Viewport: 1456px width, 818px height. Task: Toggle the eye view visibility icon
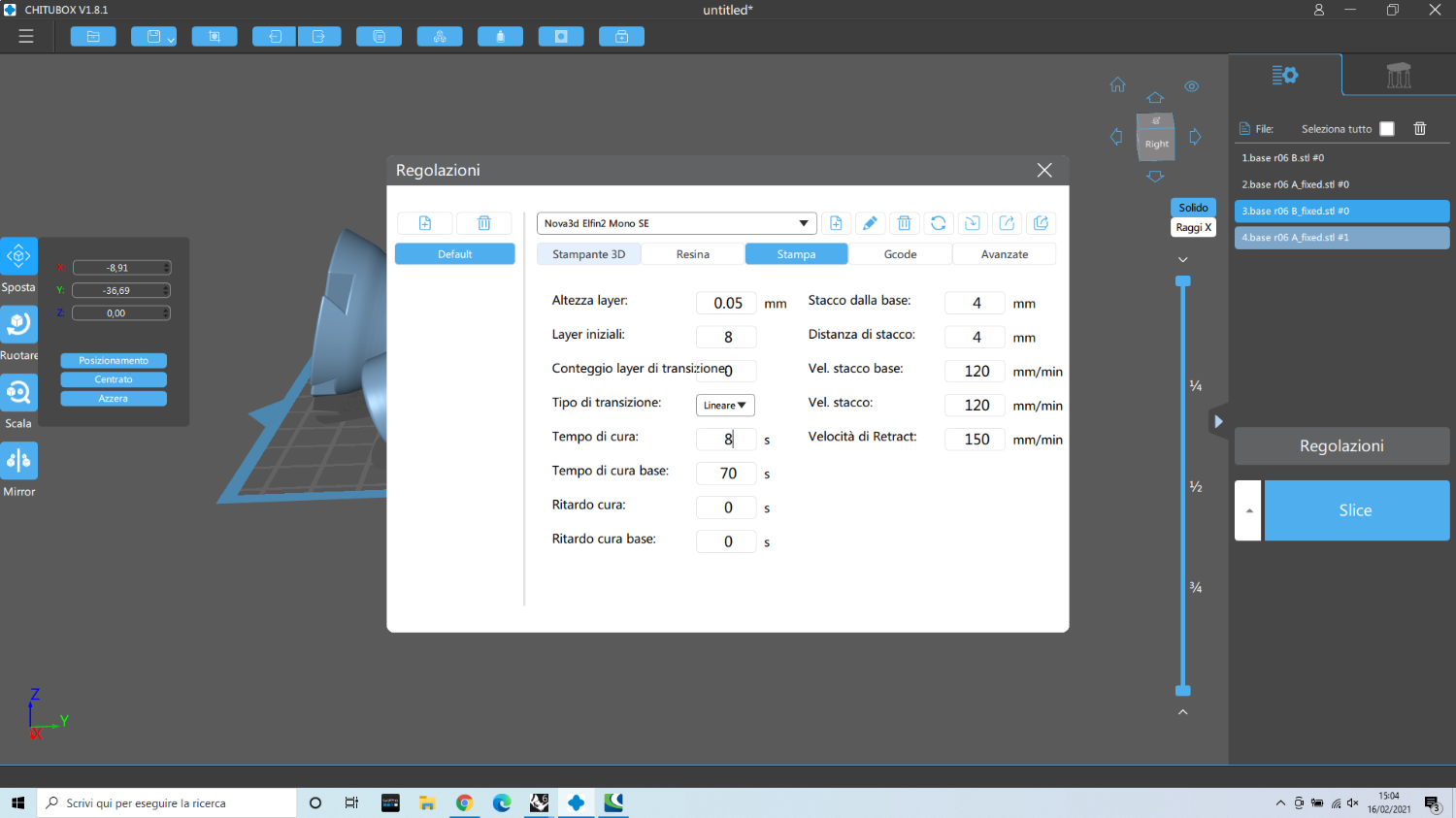click(1191, 86)
